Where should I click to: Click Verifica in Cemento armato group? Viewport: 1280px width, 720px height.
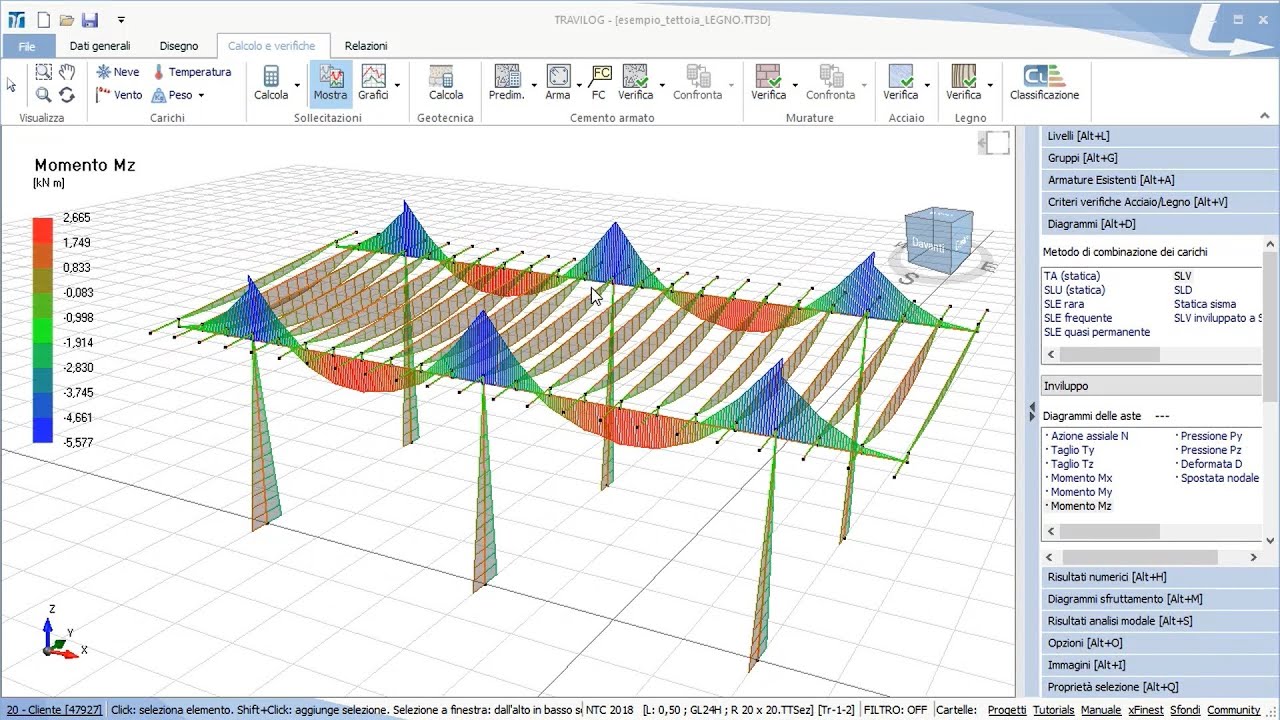(635, 83)
